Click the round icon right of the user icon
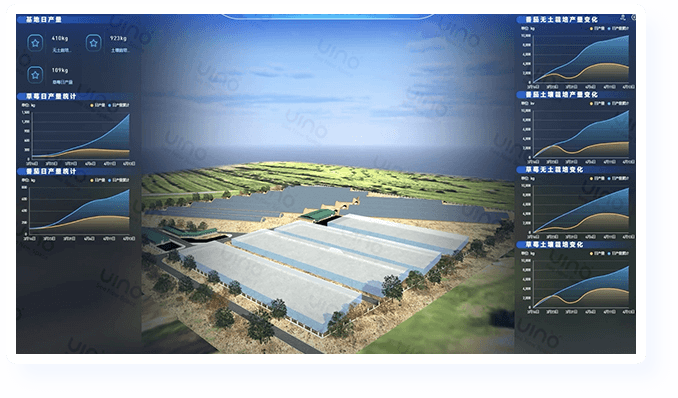The width and height of the screenshot is (678, 398). point(633,17)
